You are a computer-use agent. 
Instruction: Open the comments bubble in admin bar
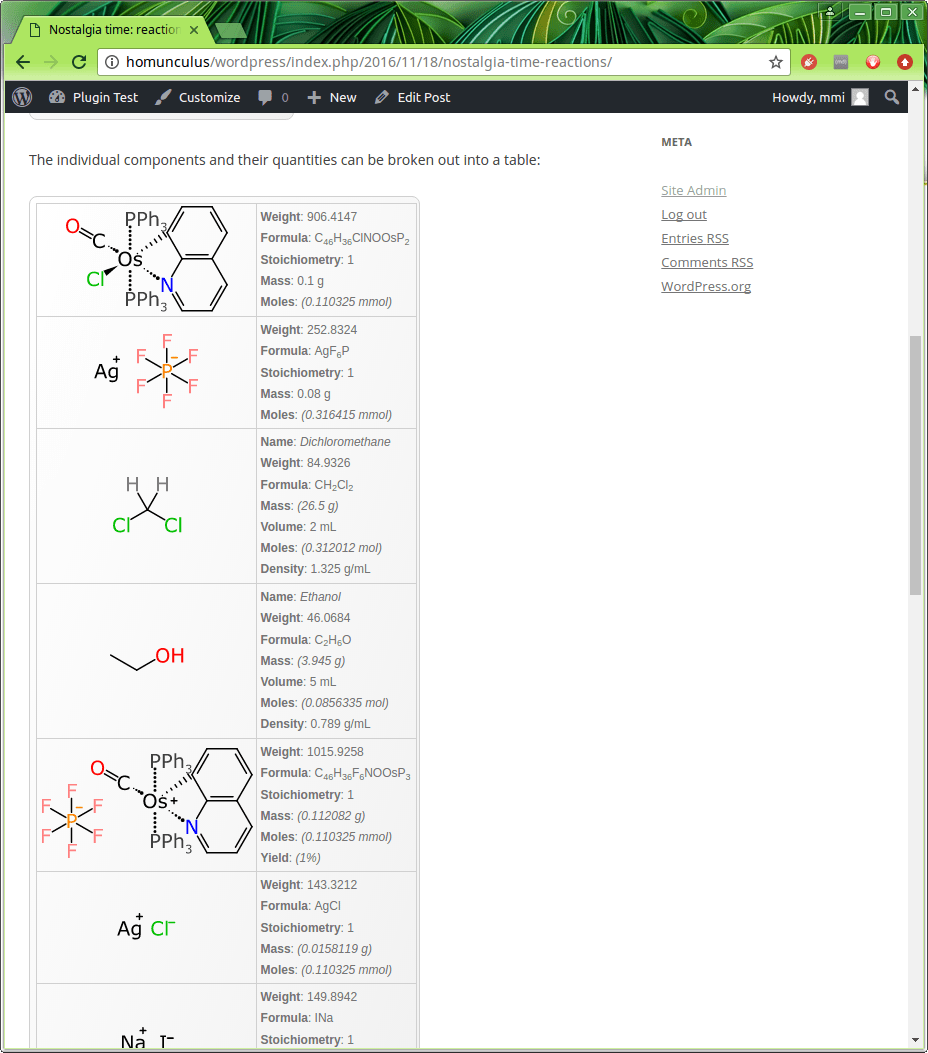pyautogui.click(x=272, y=97)
